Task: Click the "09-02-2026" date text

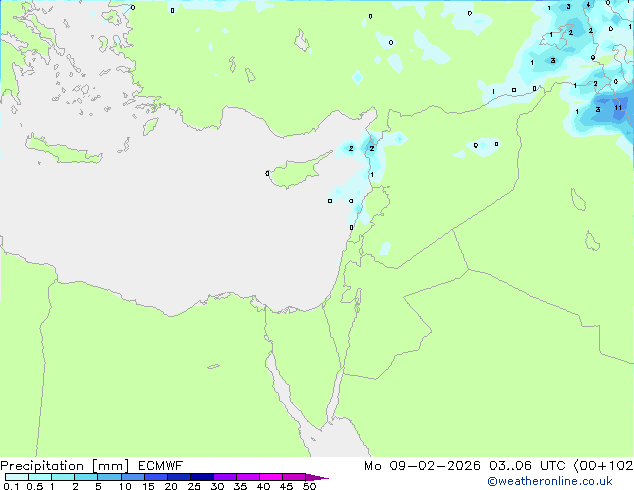Action: [x=435, y=466]
